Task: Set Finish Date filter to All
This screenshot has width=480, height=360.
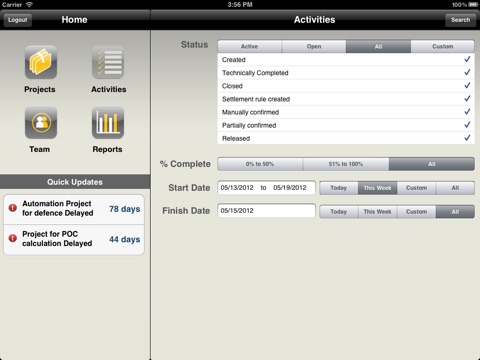Action: pyautogui.click(x=455, y=212)
